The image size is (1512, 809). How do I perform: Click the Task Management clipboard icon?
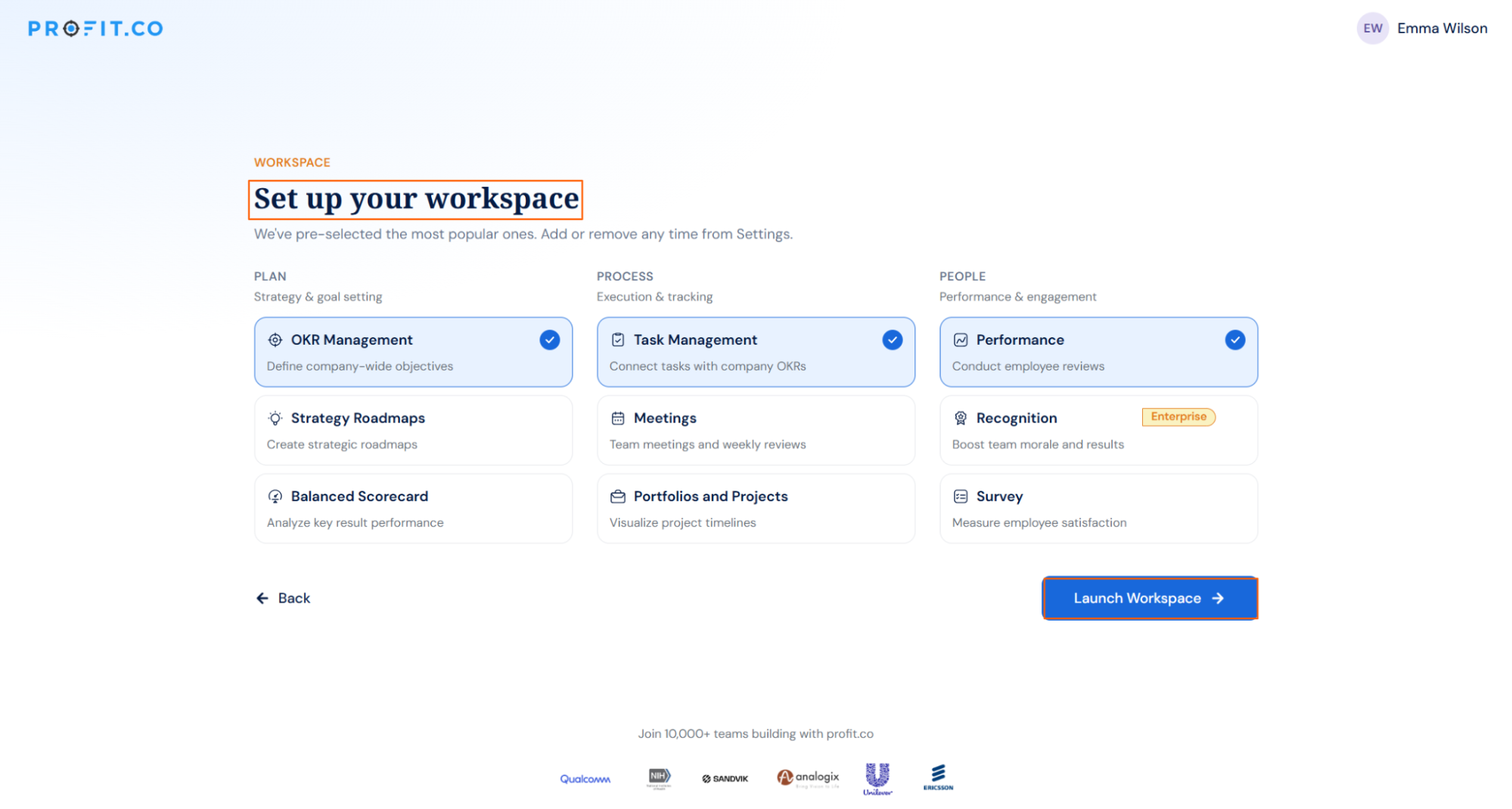(x=618, y=340)
